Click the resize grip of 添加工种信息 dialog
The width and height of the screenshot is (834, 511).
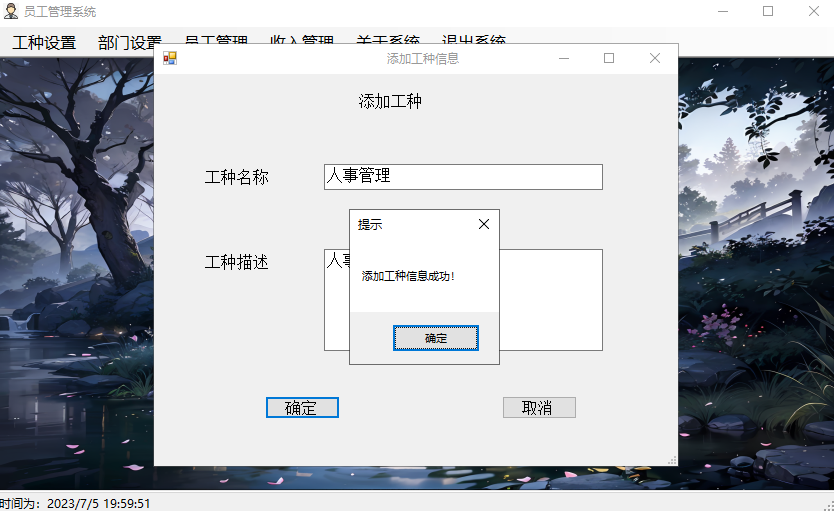[x=672, y=460]
